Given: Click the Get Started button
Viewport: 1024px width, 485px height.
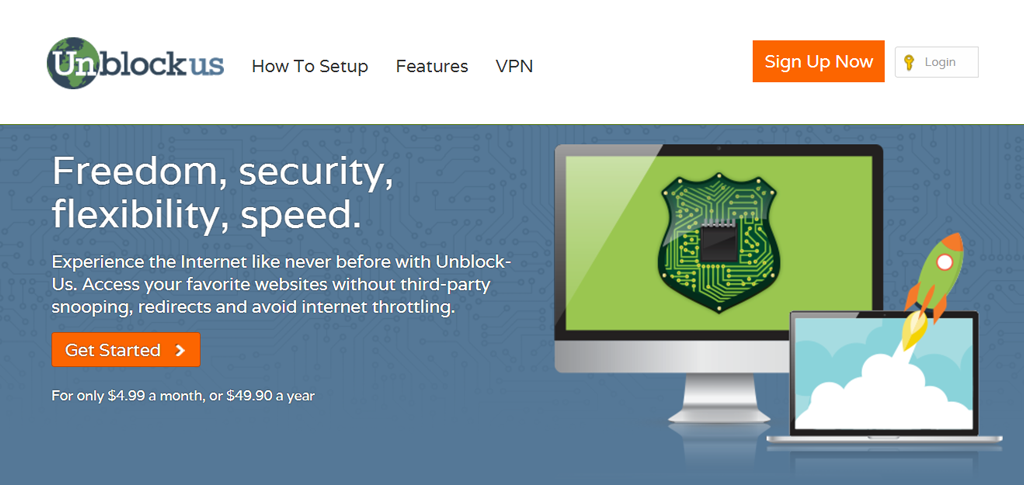Looking at the screenshot, I should [x=126, y=350].
